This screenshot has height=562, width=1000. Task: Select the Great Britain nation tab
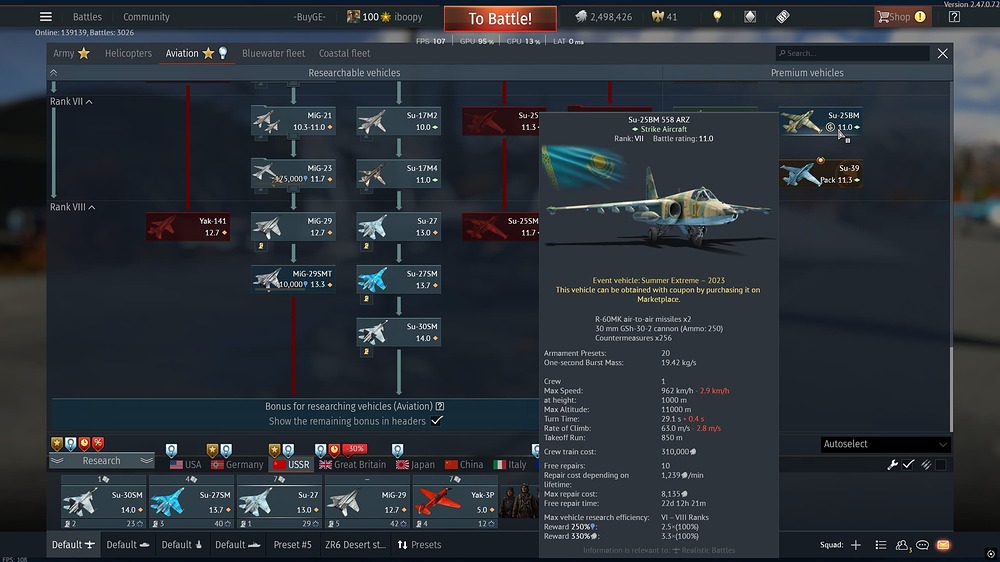[352, 464]
